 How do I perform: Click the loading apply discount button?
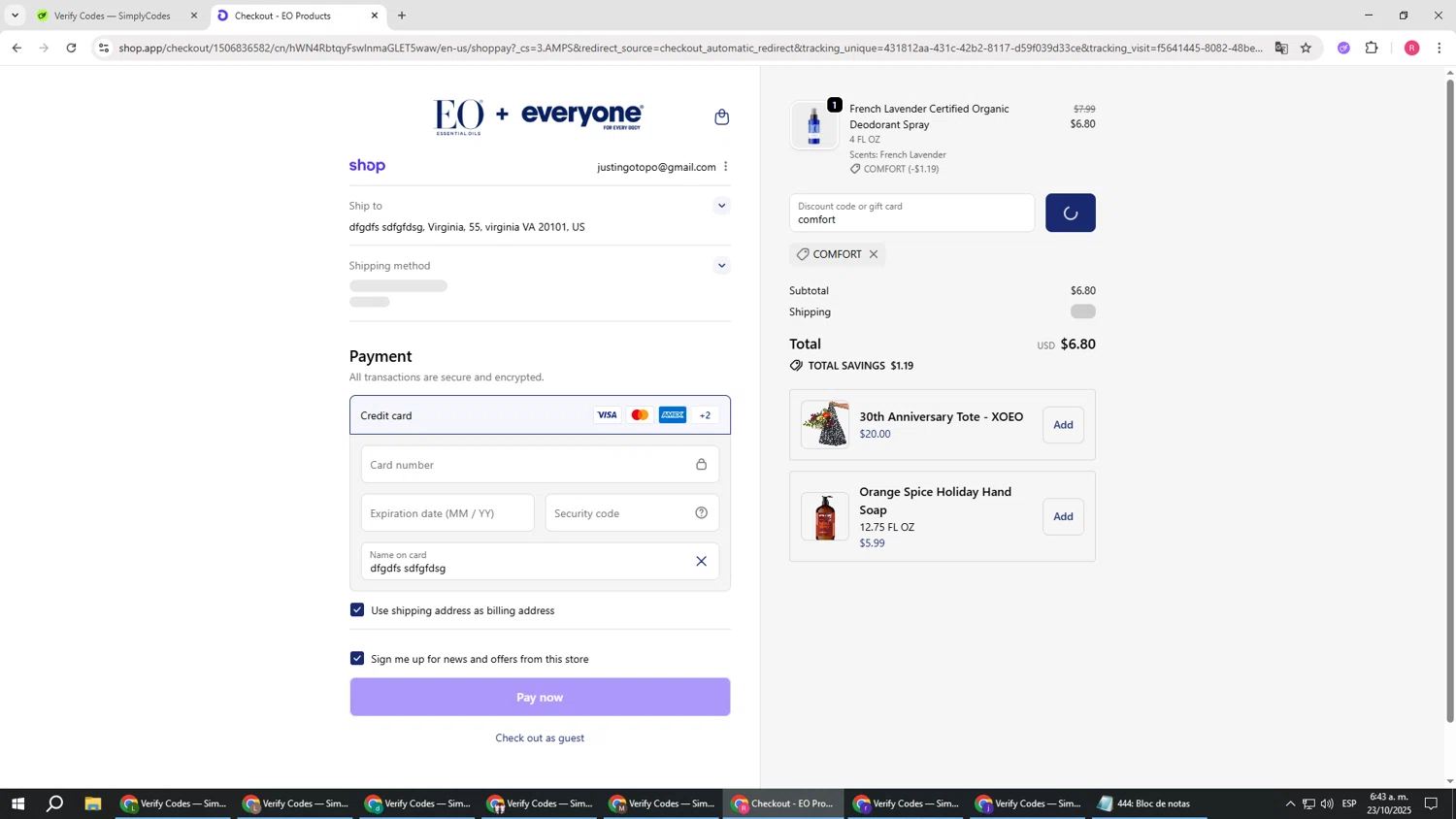pyautogui.click(x=1071, y=213)
